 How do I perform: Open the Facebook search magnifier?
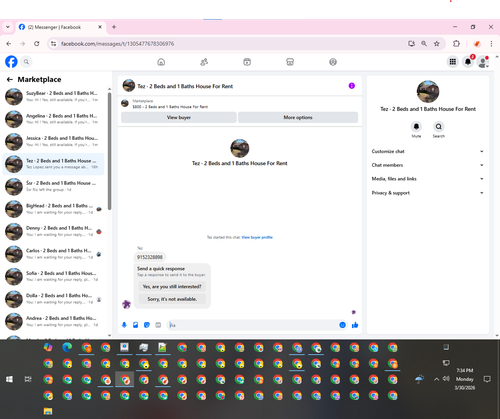[26, 62]
